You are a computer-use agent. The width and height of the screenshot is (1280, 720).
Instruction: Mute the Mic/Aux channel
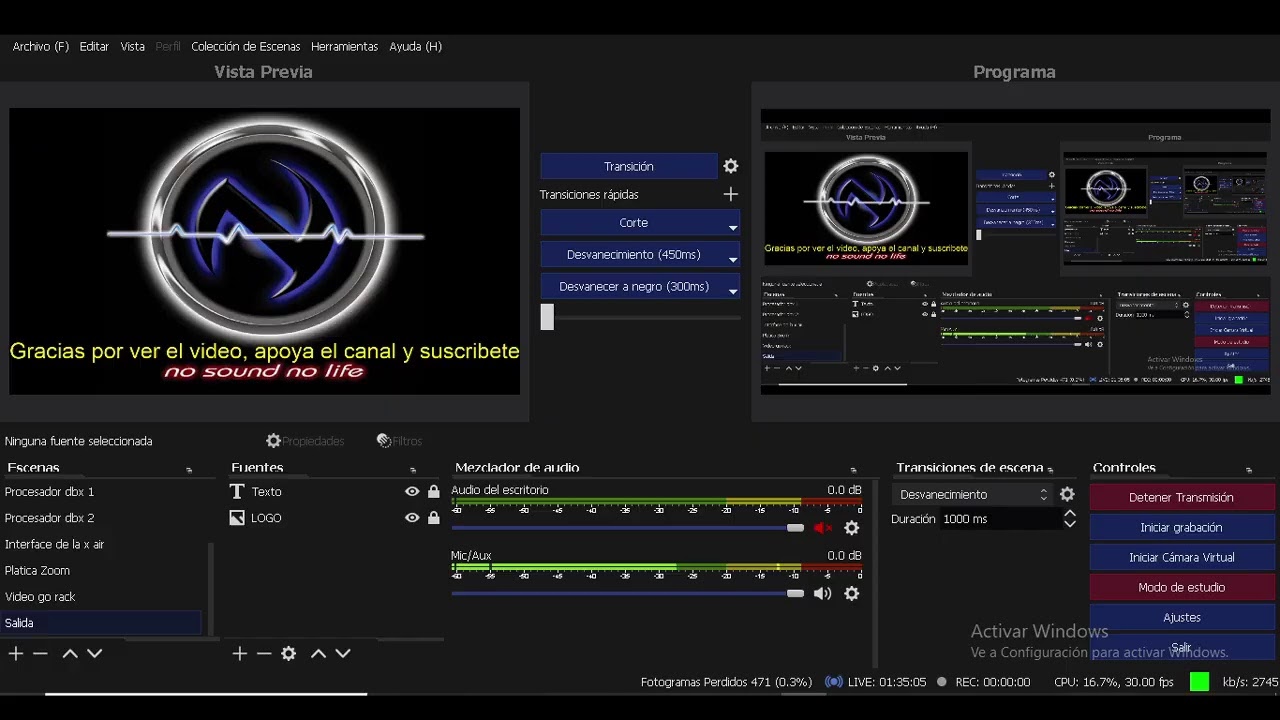point(823,593)
